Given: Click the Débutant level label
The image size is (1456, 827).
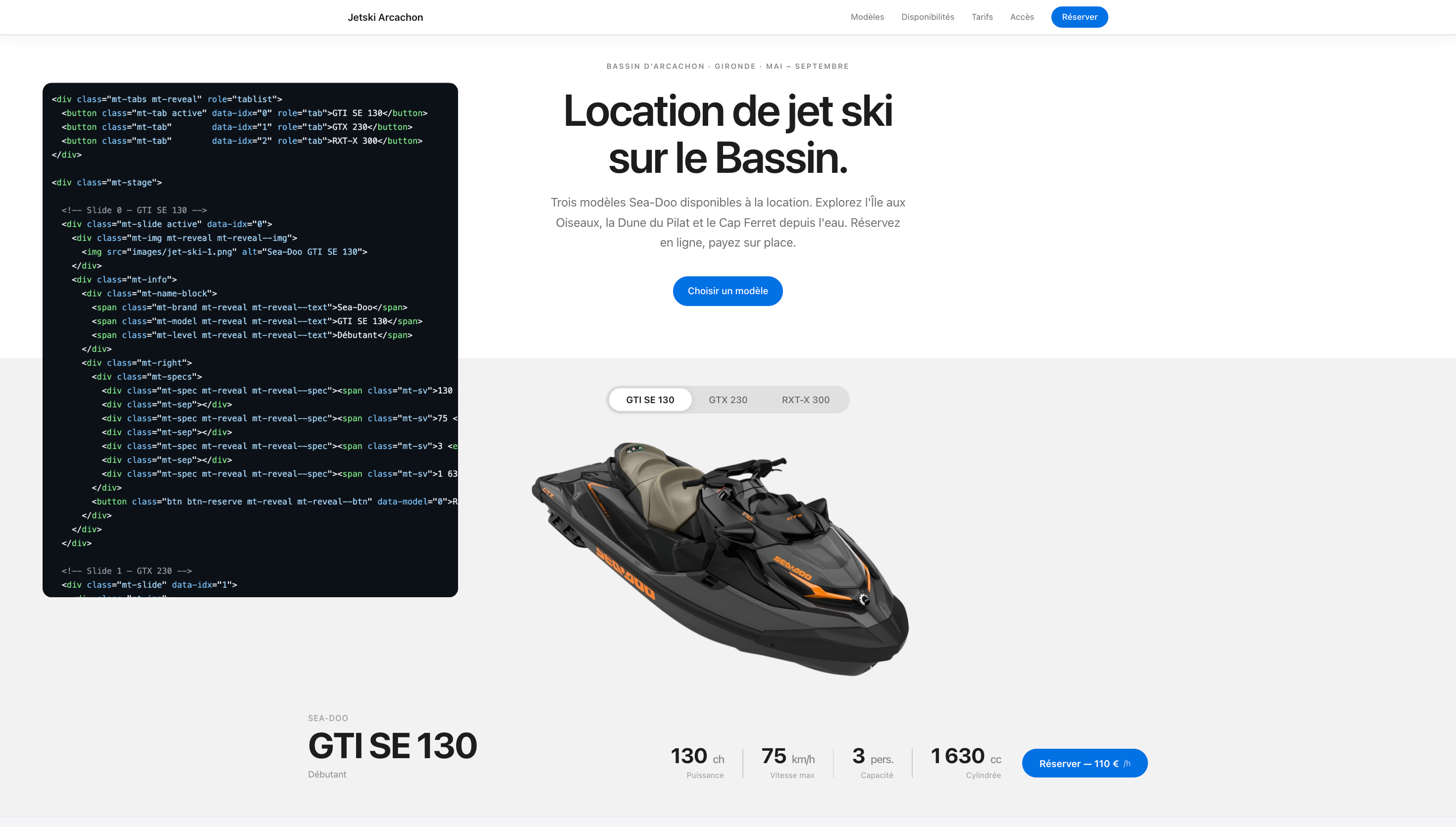Looking at the screenshot, I should [x=326, y=774].
